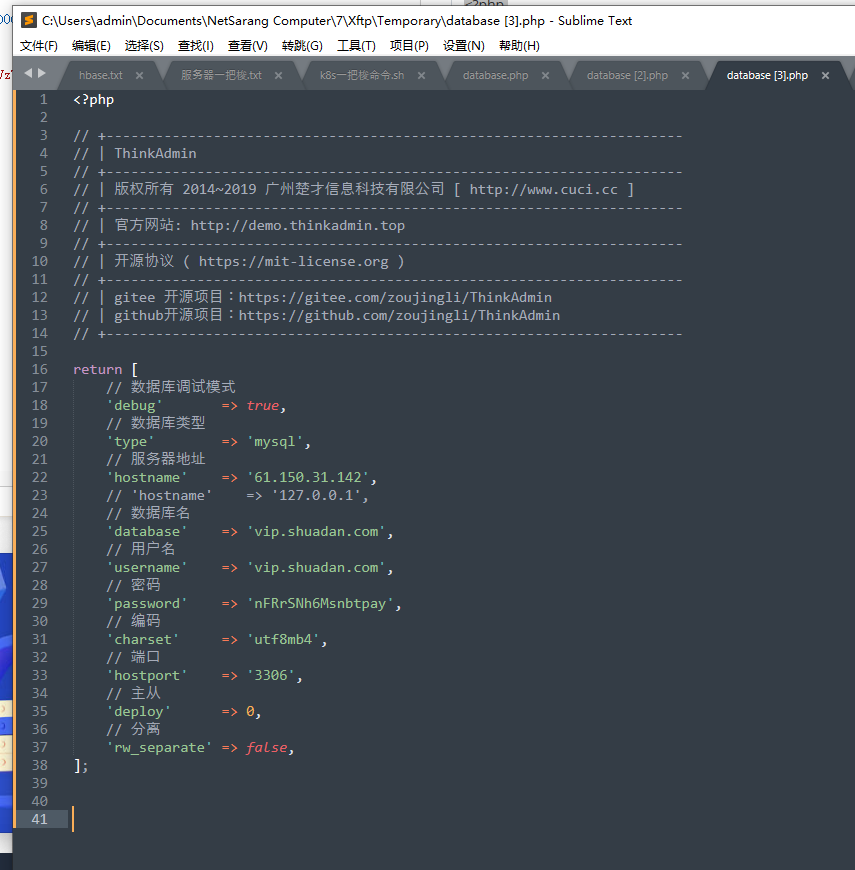This screenshot has height=870, width=855.
Task: Click the false value on line 37
Action: pyautogui.click(x=267, y=748)
